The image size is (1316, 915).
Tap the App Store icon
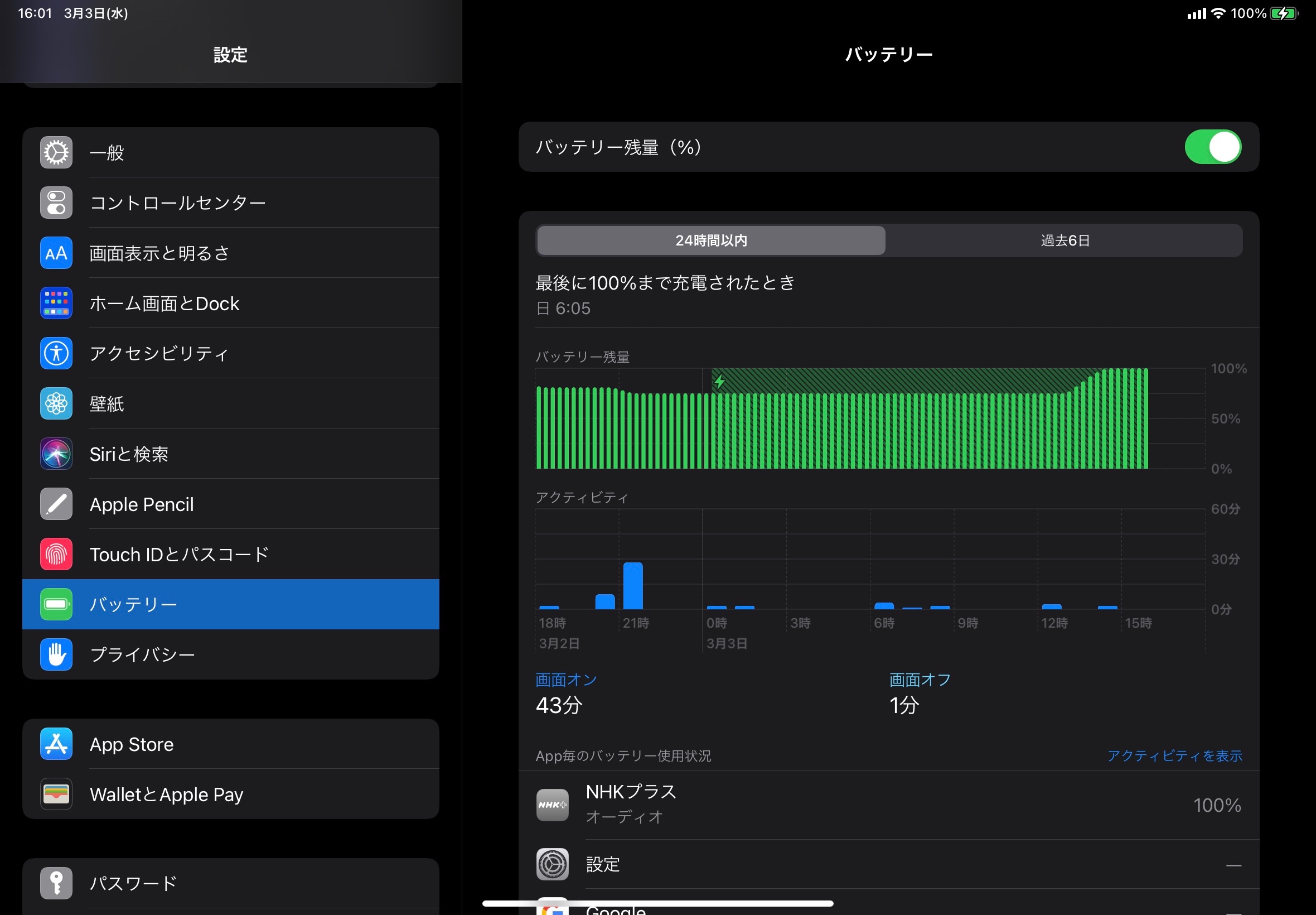click(x=56, y=744)
